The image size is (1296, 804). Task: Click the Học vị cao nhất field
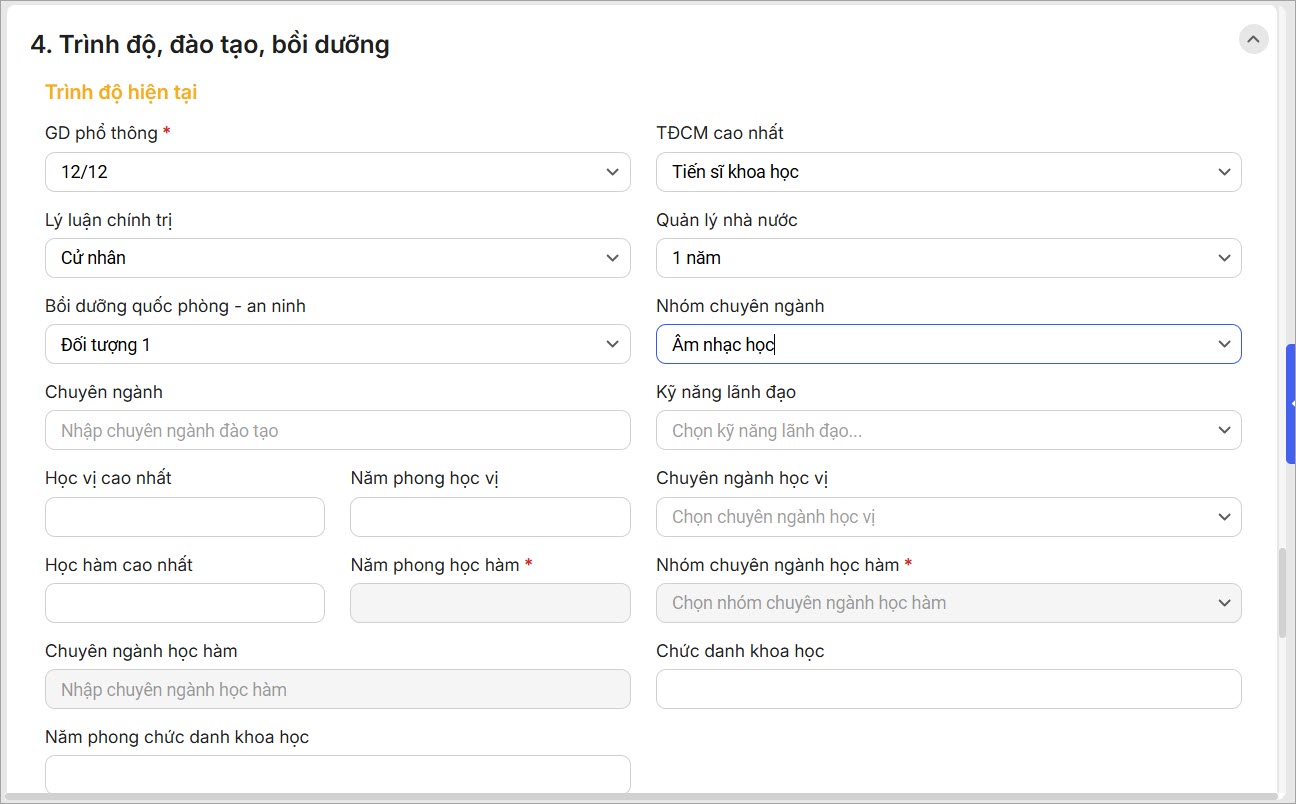(185, 517)
